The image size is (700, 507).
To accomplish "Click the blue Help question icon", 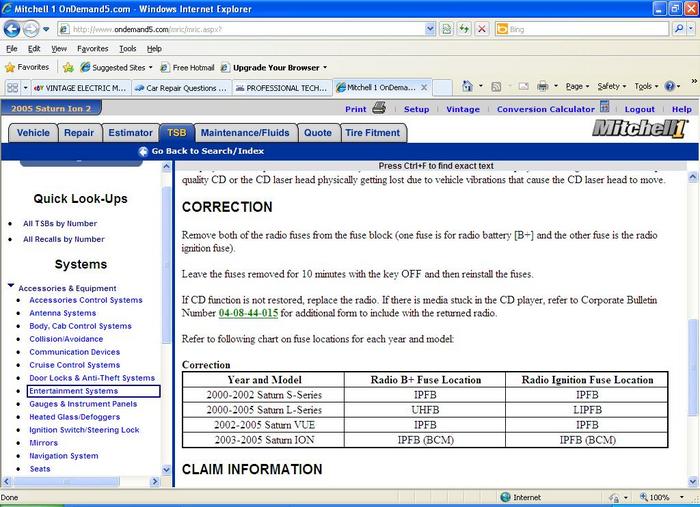I will click(x=670, y=86).
